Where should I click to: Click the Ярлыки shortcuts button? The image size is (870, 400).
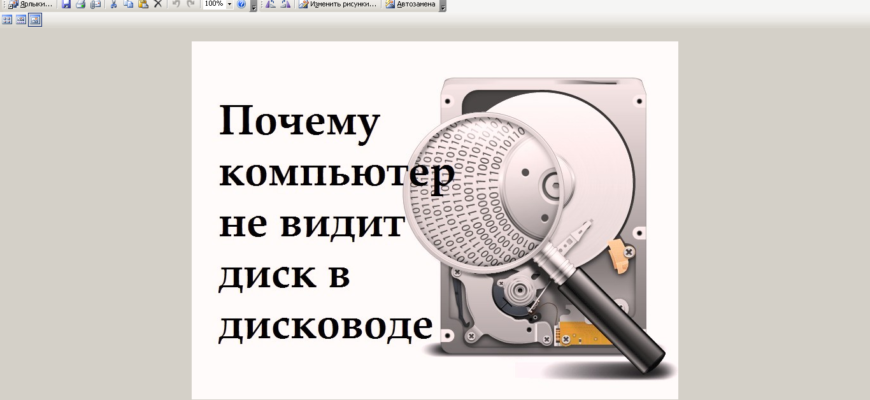click(30, 4)
